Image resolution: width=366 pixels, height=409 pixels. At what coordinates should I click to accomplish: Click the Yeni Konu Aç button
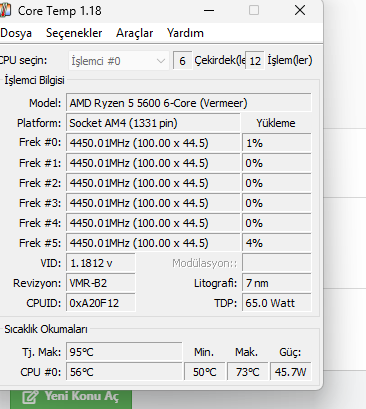(x=71, y=397)
